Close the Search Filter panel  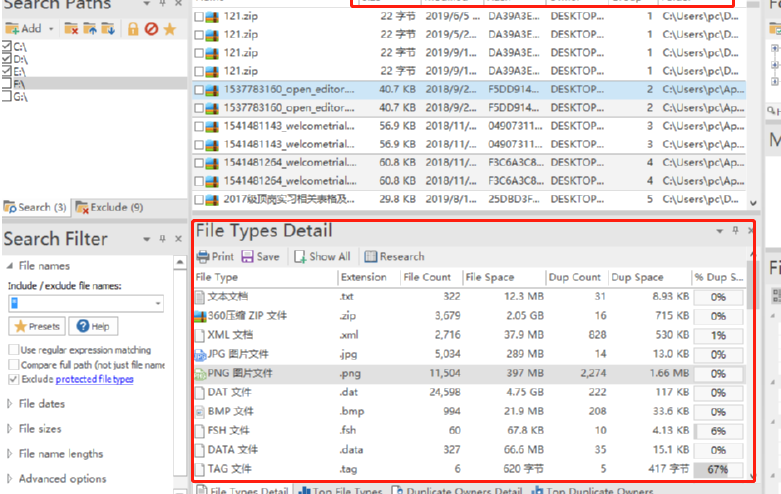pyautogui.click(x=179, y=239)
